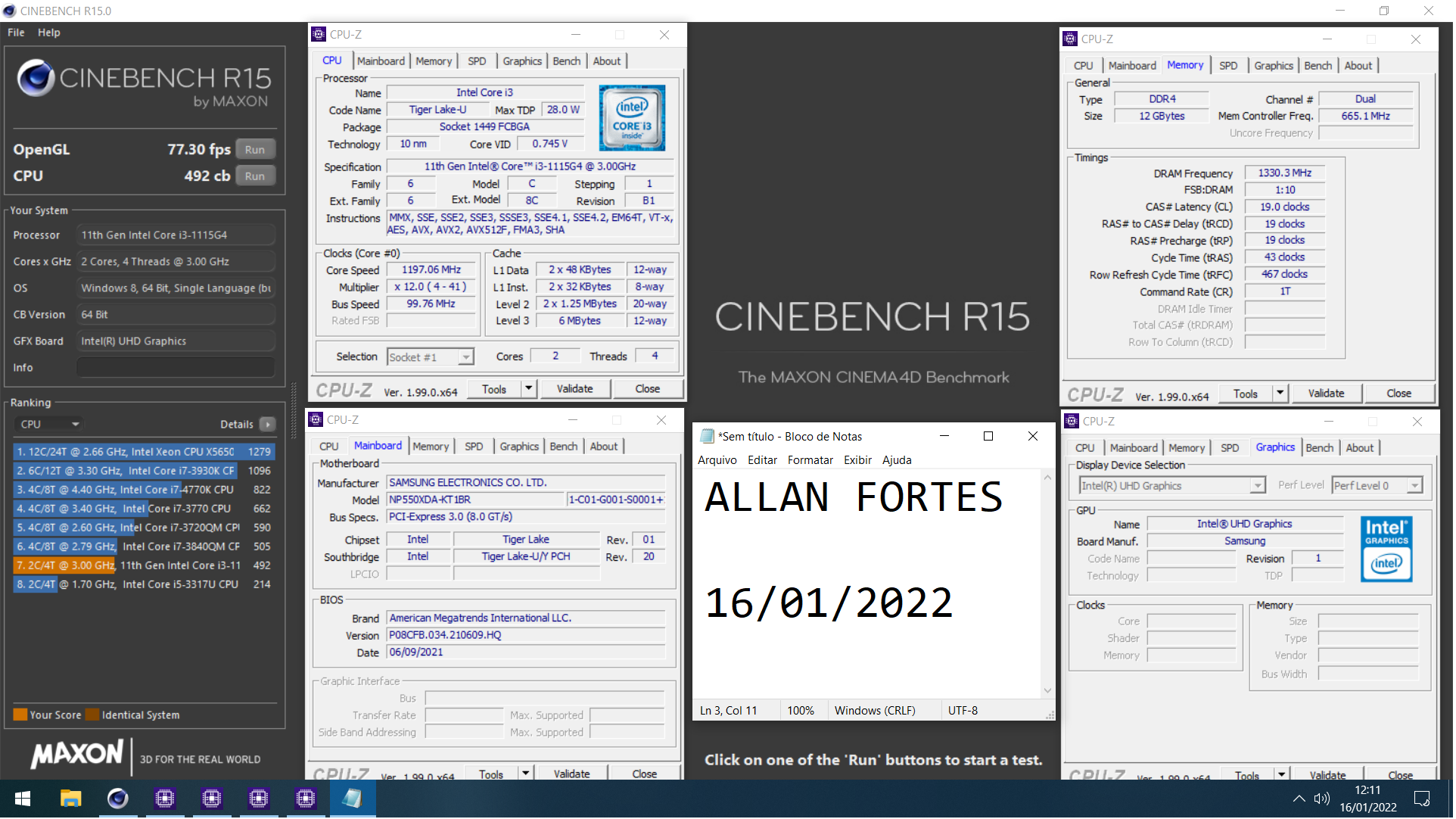Expand Tools dropdown arrow in CPU-Z CPU window
The height and width of the screenshot is (819, 1456).
tap(529, 389)
